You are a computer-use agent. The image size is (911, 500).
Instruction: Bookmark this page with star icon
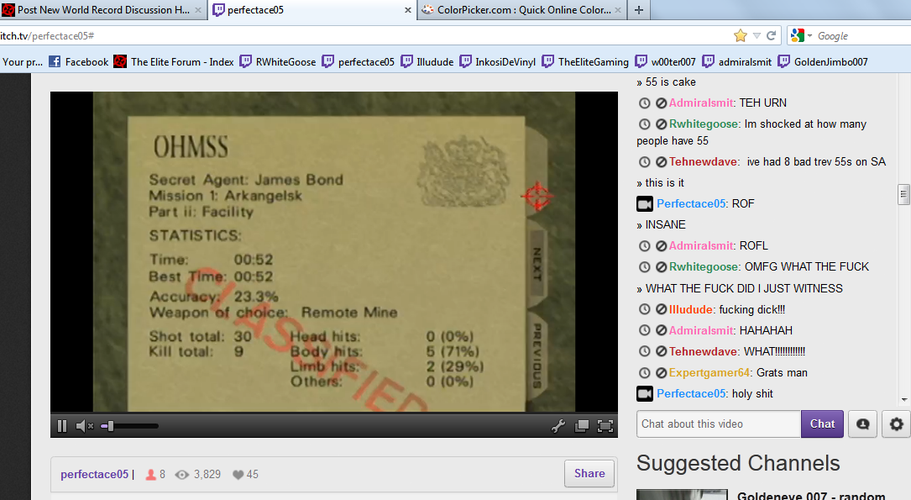tap(740, 35)
